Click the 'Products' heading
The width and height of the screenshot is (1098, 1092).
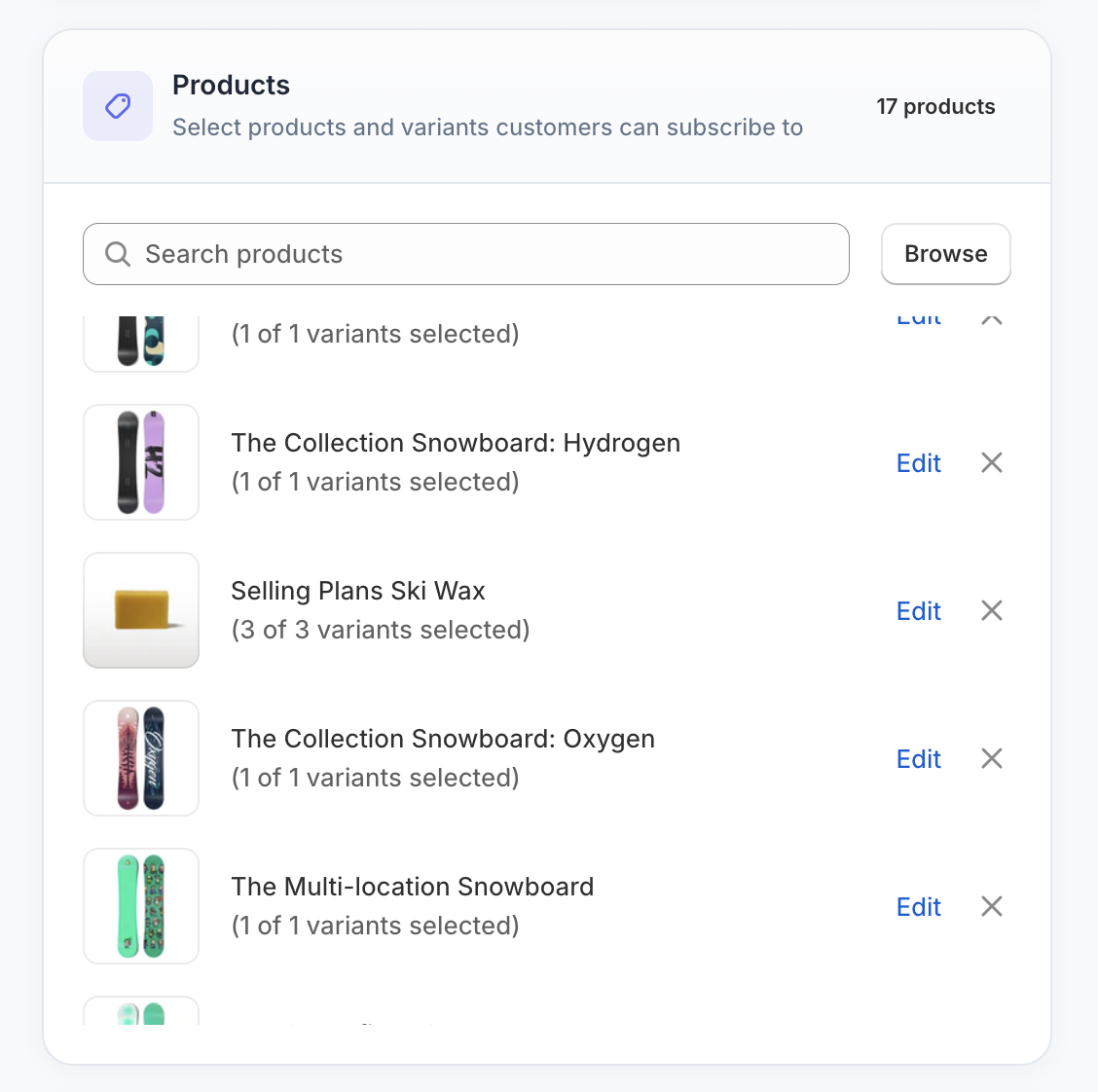[231, 86]
